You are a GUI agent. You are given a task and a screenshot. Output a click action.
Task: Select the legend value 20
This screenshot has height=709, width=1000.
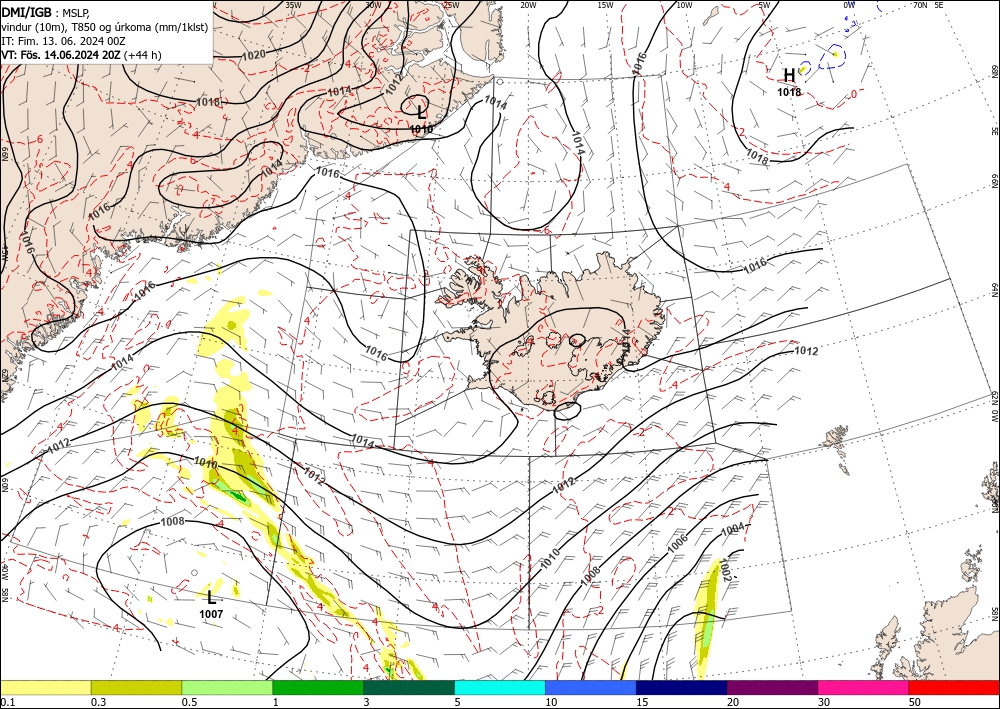pyautogui.click(x=733, y=702)
